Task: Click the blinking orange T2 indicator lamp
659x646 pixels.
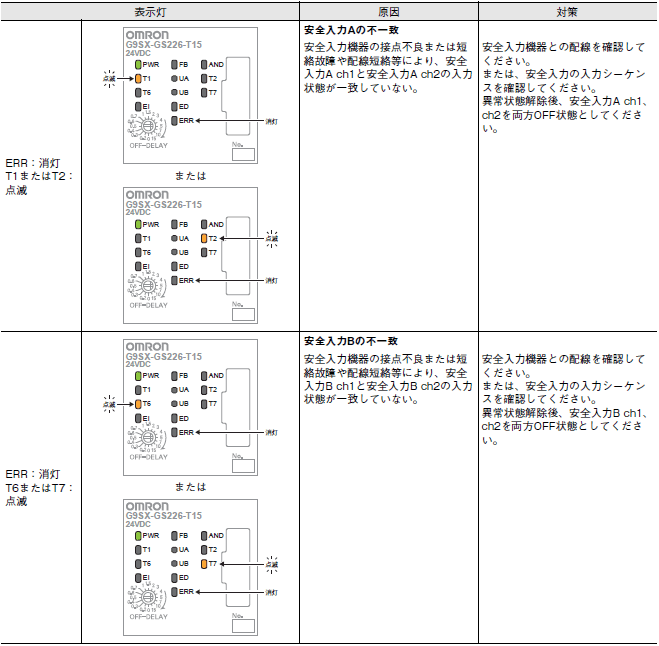Action: point(203,239)
